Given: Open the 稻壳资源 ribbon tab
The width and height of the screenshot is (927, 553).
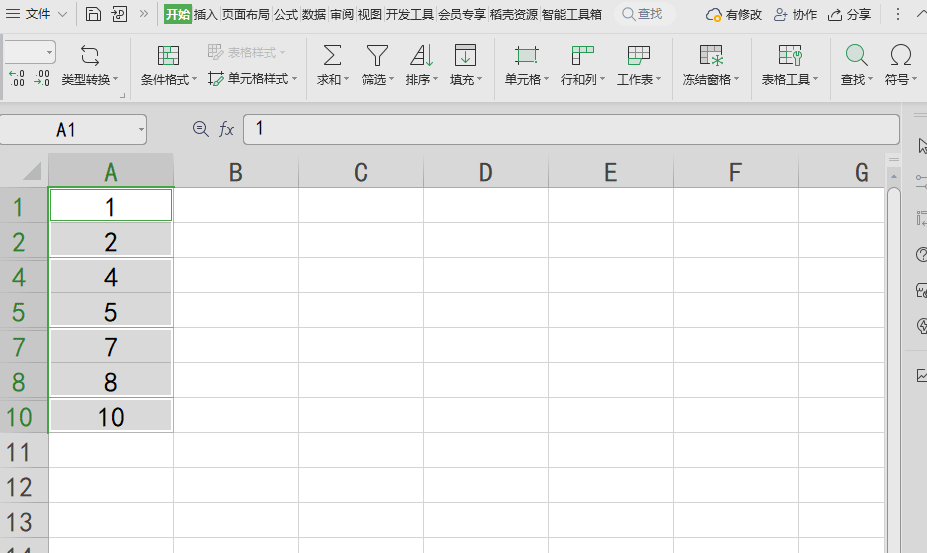Looking at the screenshot, I should (514, 14).
